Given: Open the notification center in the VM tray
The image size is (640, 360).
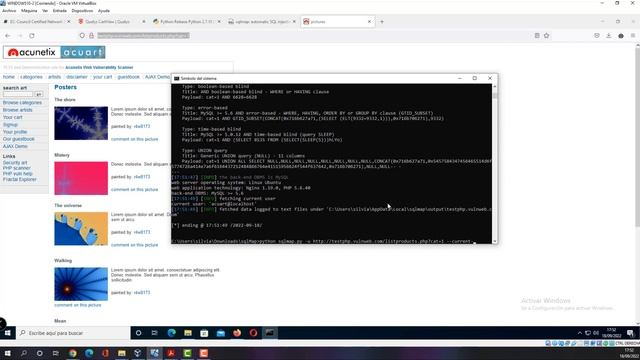Looking at the screenshot, I should [630, 333].
